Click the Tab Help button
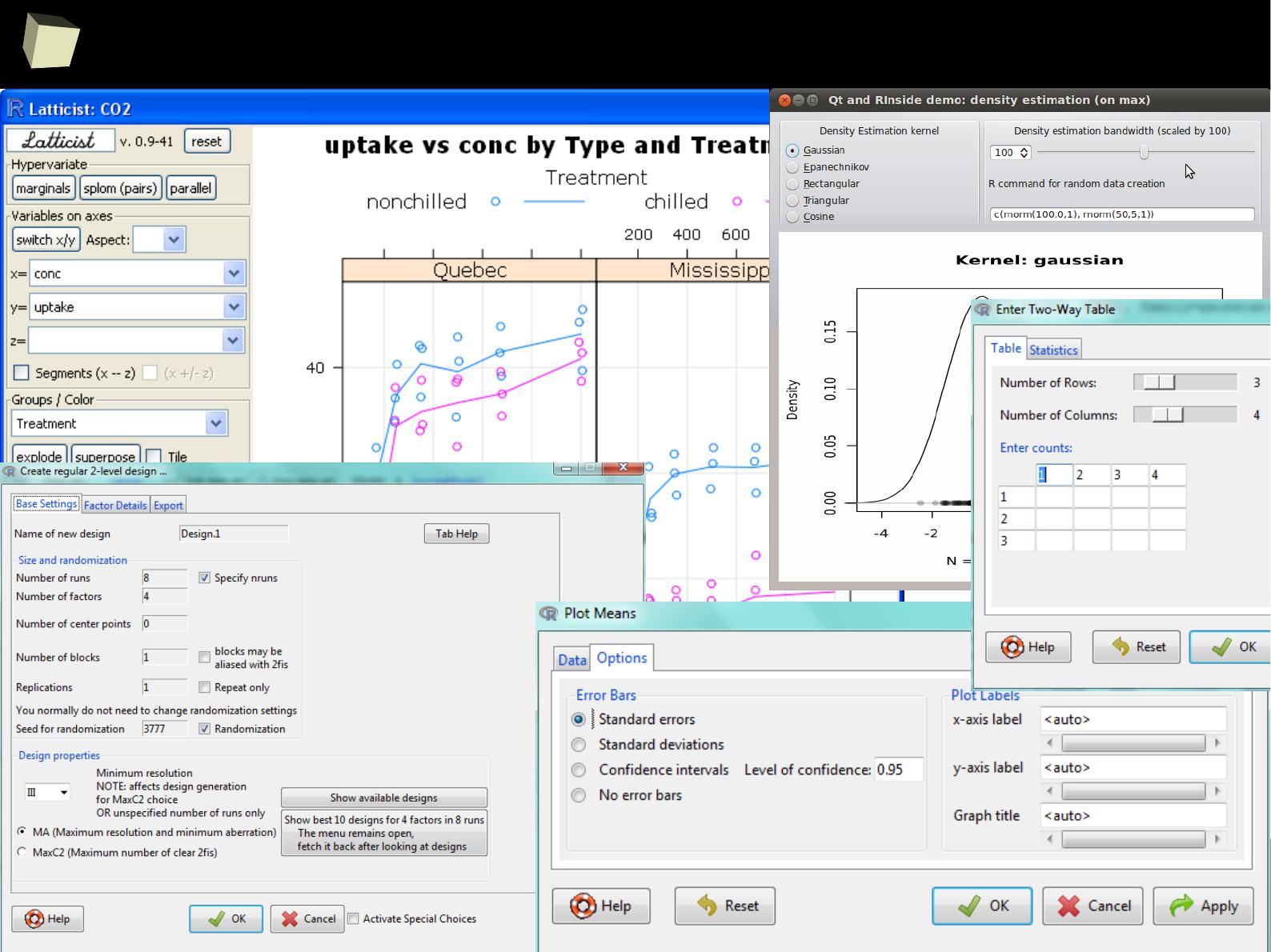1271x952 pixels. coord(456,534)
